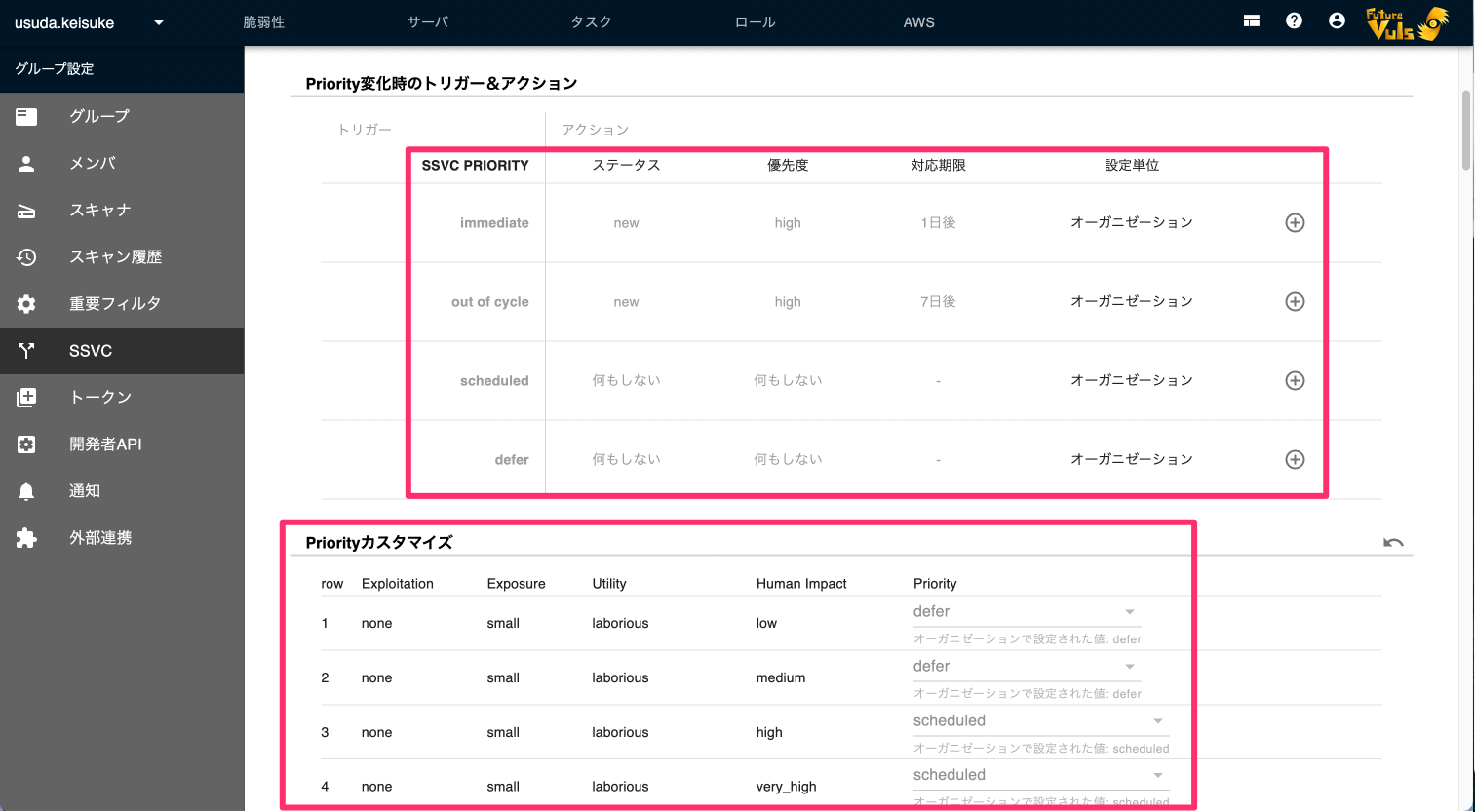View the スキャン履歴 (Scan History) page
The image size is (1475, 812).
(107, 256)
